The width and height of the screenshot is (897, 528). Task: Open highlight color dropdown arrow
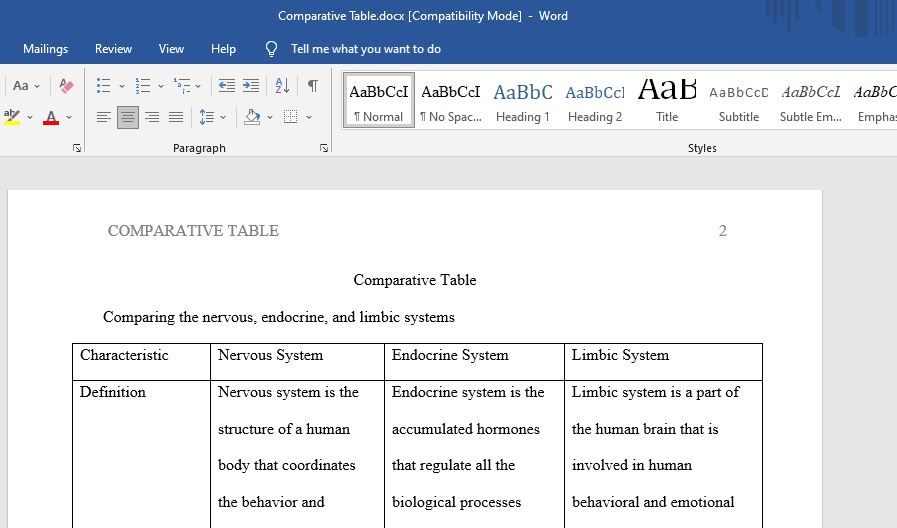click(30, 118)
